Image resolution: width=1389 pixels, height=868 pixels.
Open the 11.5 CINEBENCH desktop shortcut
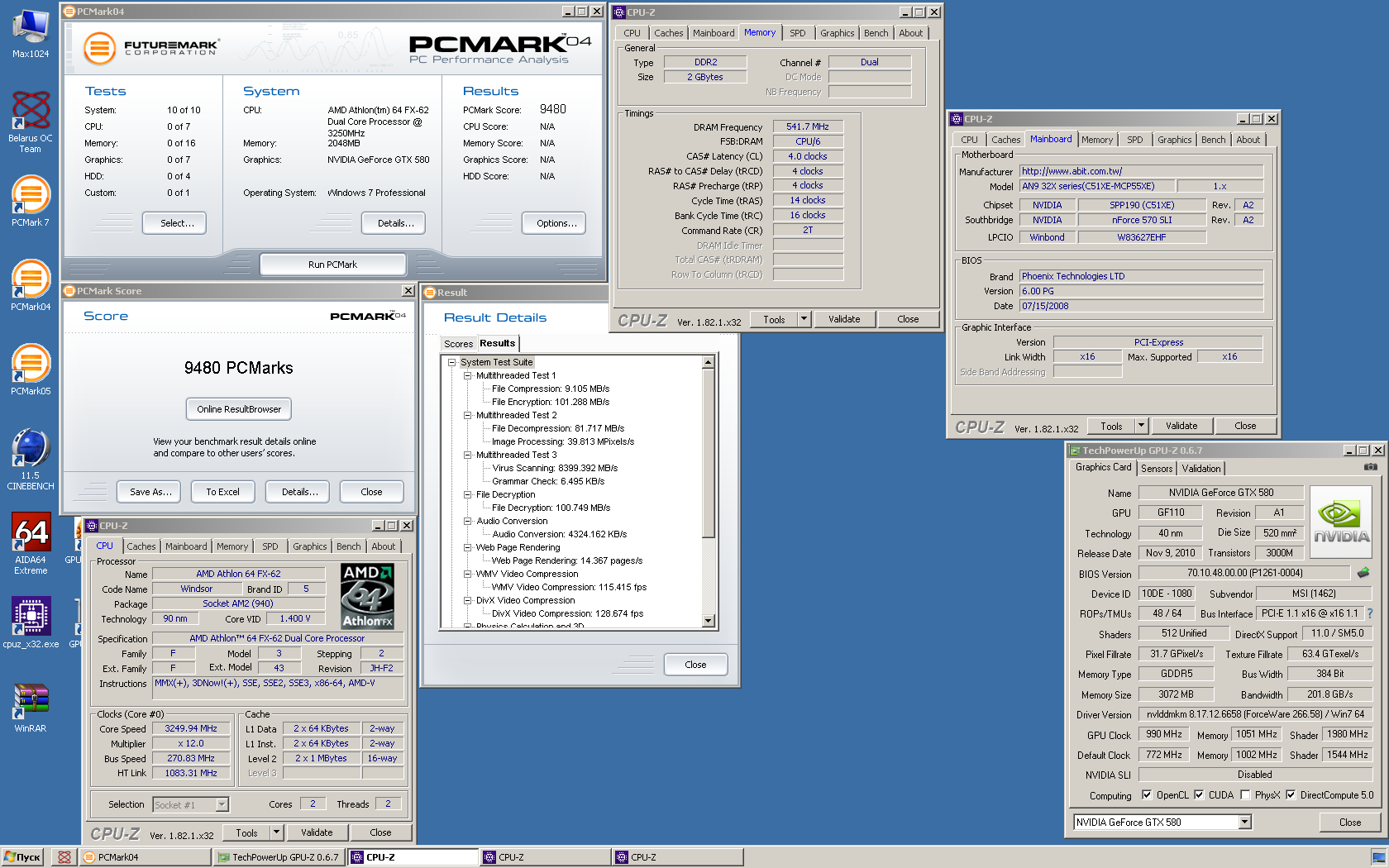click(x=31, y=460)
